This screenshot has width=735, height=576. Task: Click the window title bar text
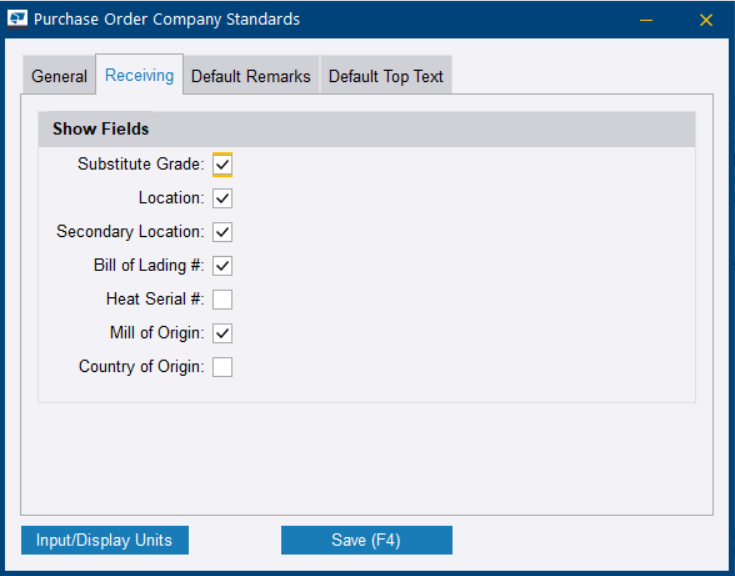coord(167,19)
